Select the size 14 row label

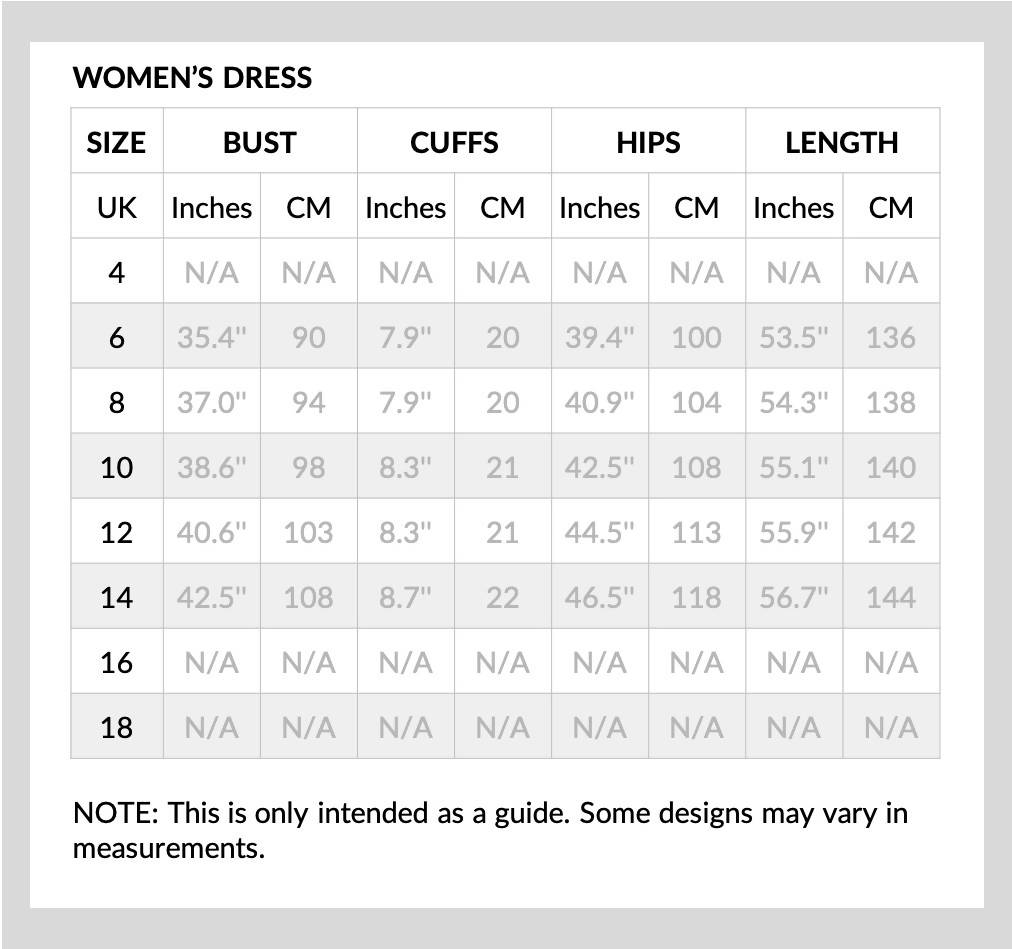(116, 597)
